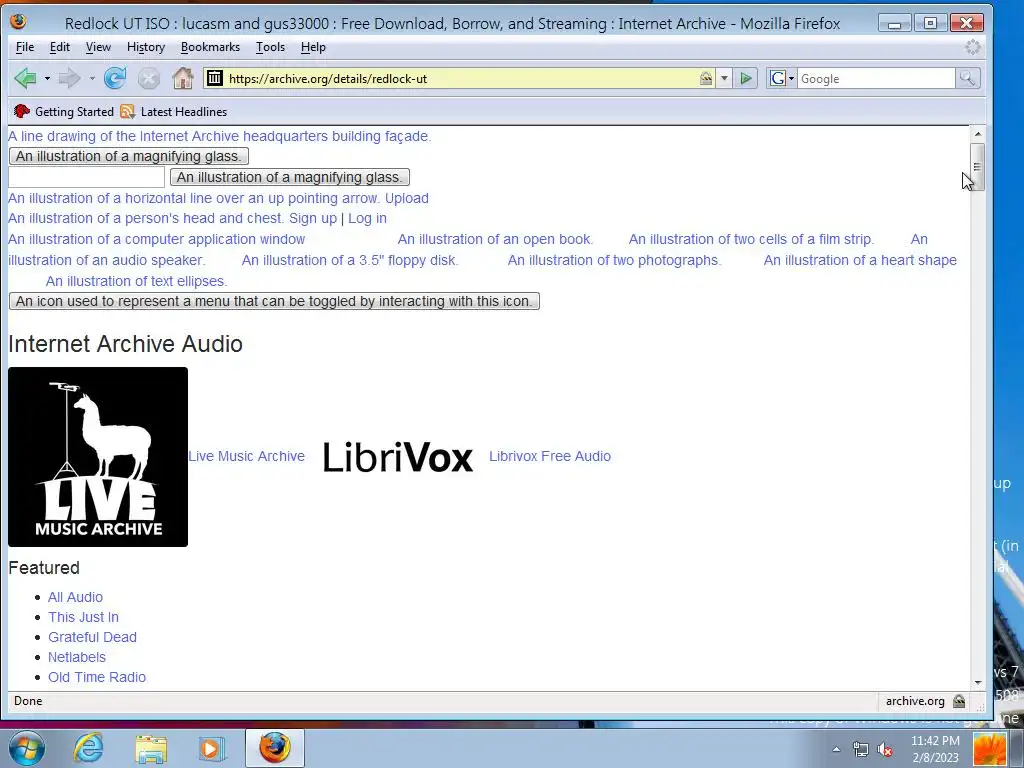Open Windows Explorer folder on the taskbar

(x=151, y=748)
